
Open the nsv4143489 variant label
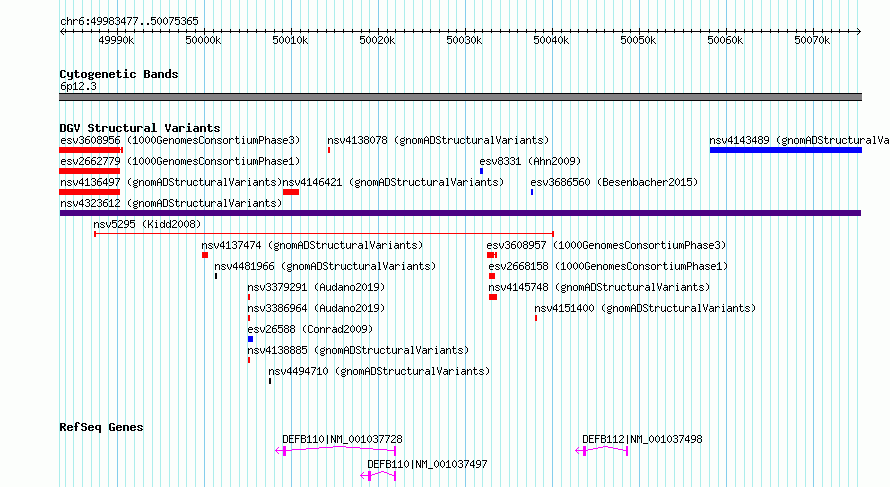(799, 140)
